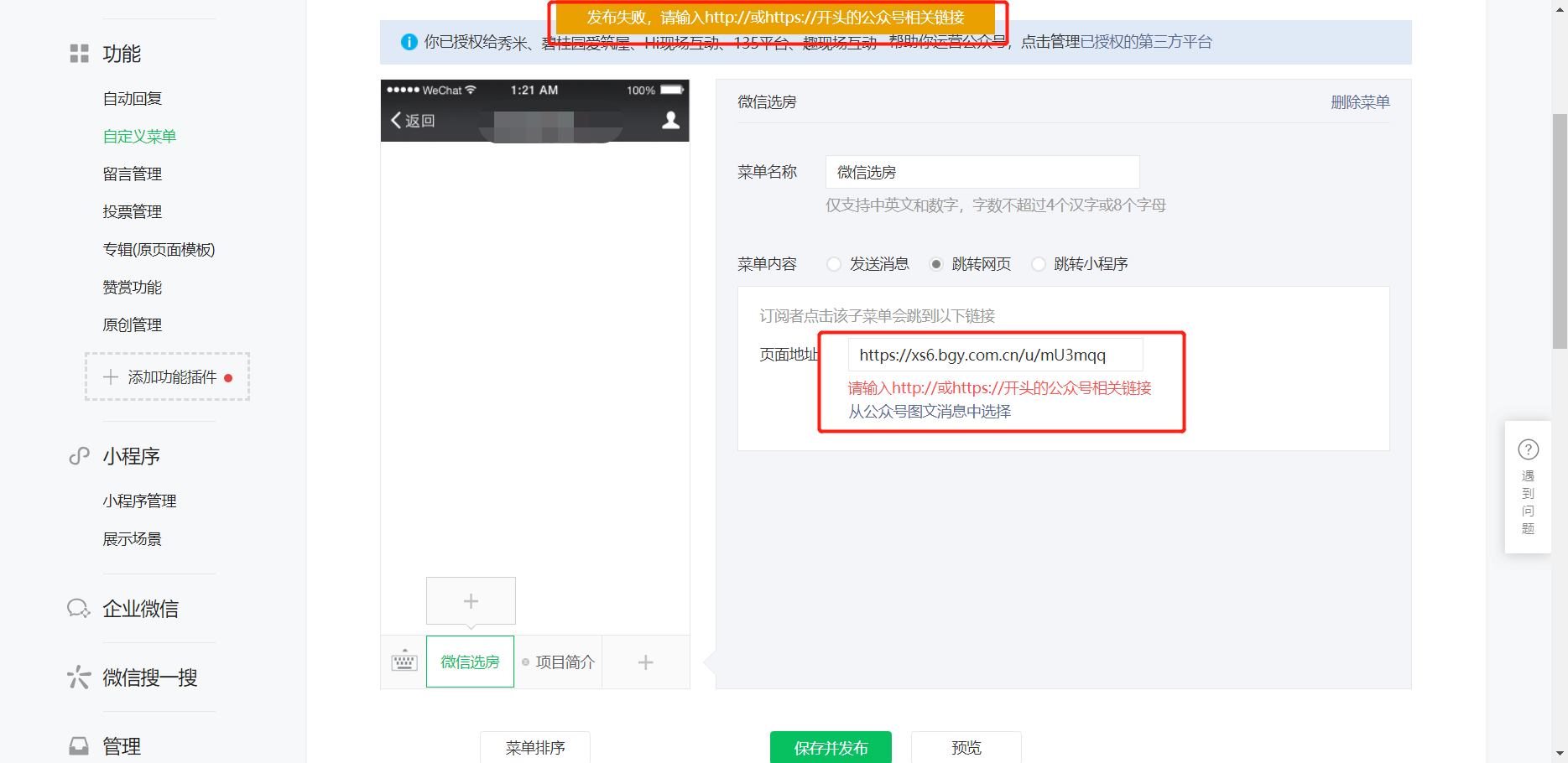1568x763 pixels.
Task: Click the 预览 button
Action: click(x=966, y=747)
